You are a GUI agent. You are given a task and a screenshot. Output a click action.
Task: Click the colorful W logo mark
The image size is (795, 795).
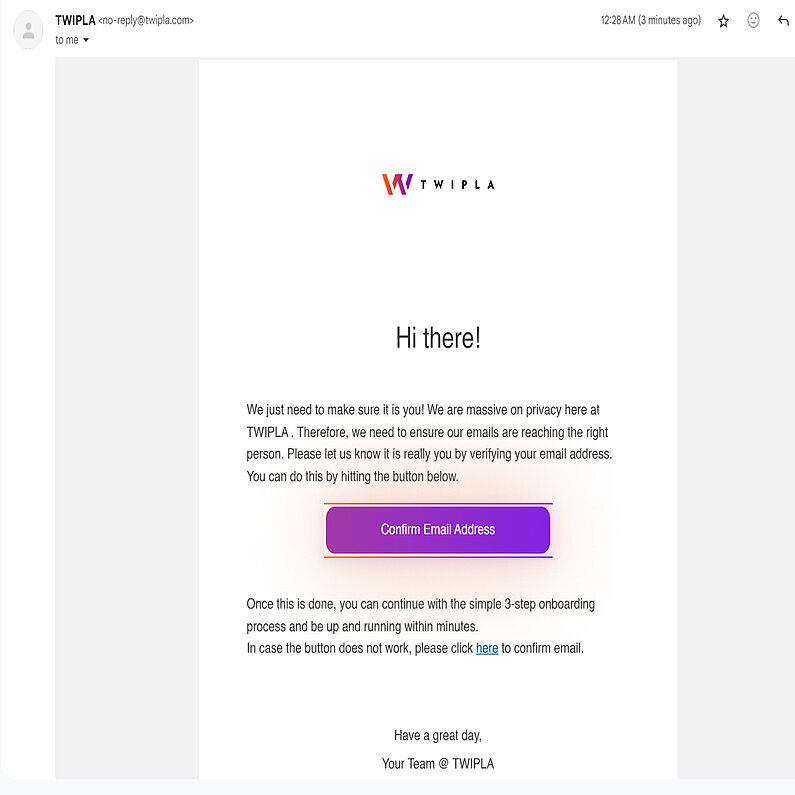coord(397,184)
